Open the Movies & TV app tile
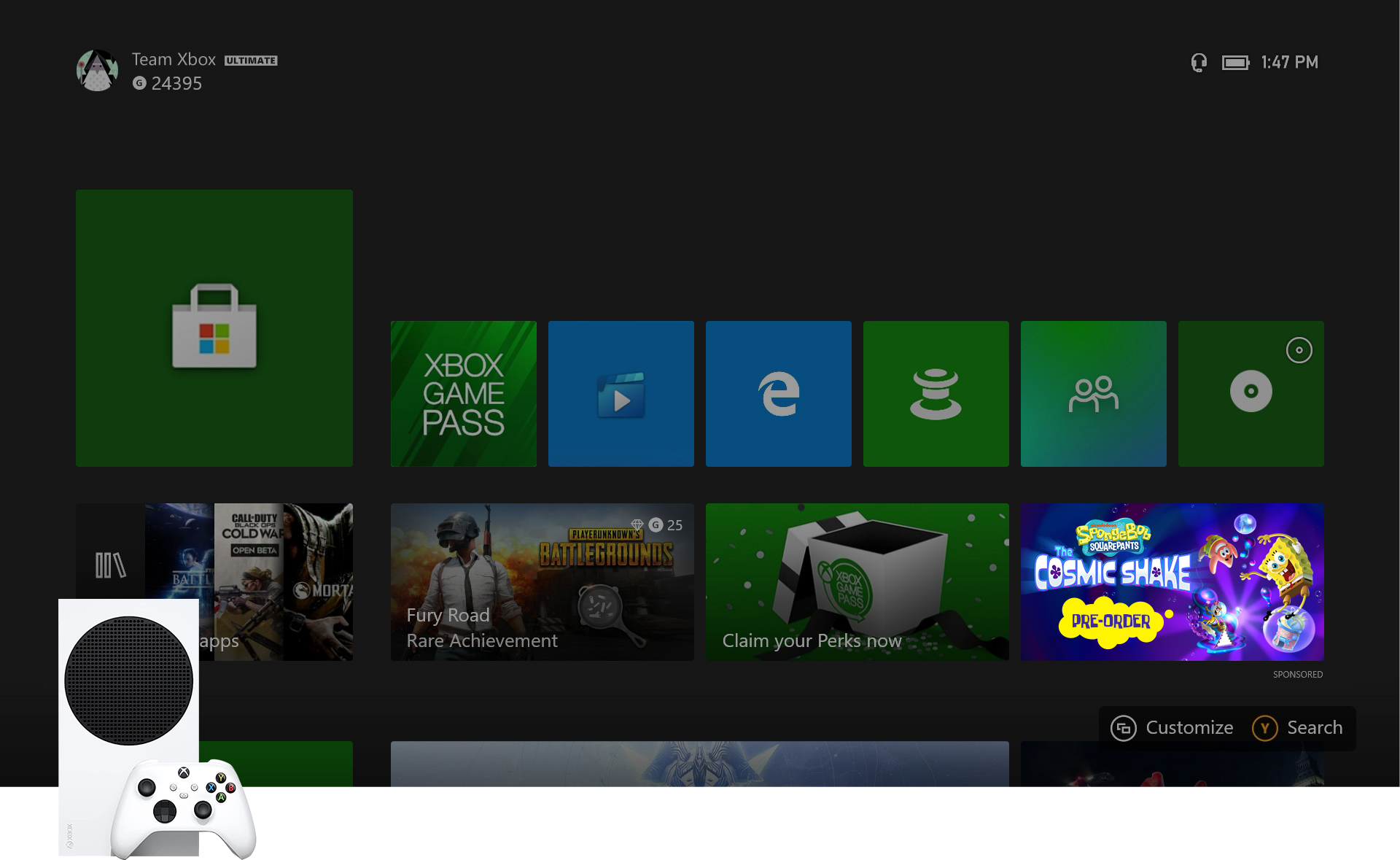Screen dimensions: 1400x860 pos(621,393)
